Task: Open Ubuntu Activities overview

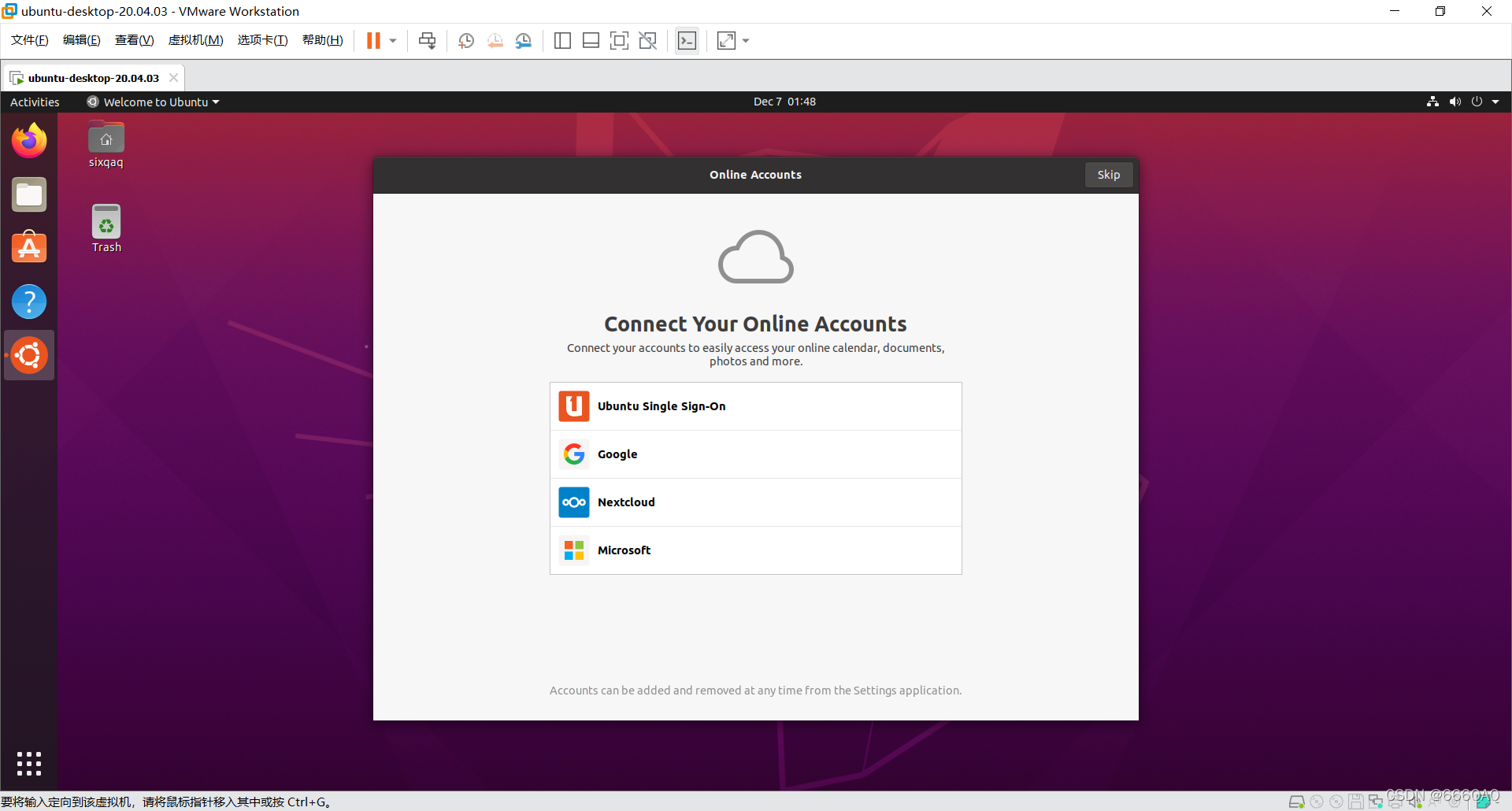Action: pyautogui.click(x=35, y=102)
